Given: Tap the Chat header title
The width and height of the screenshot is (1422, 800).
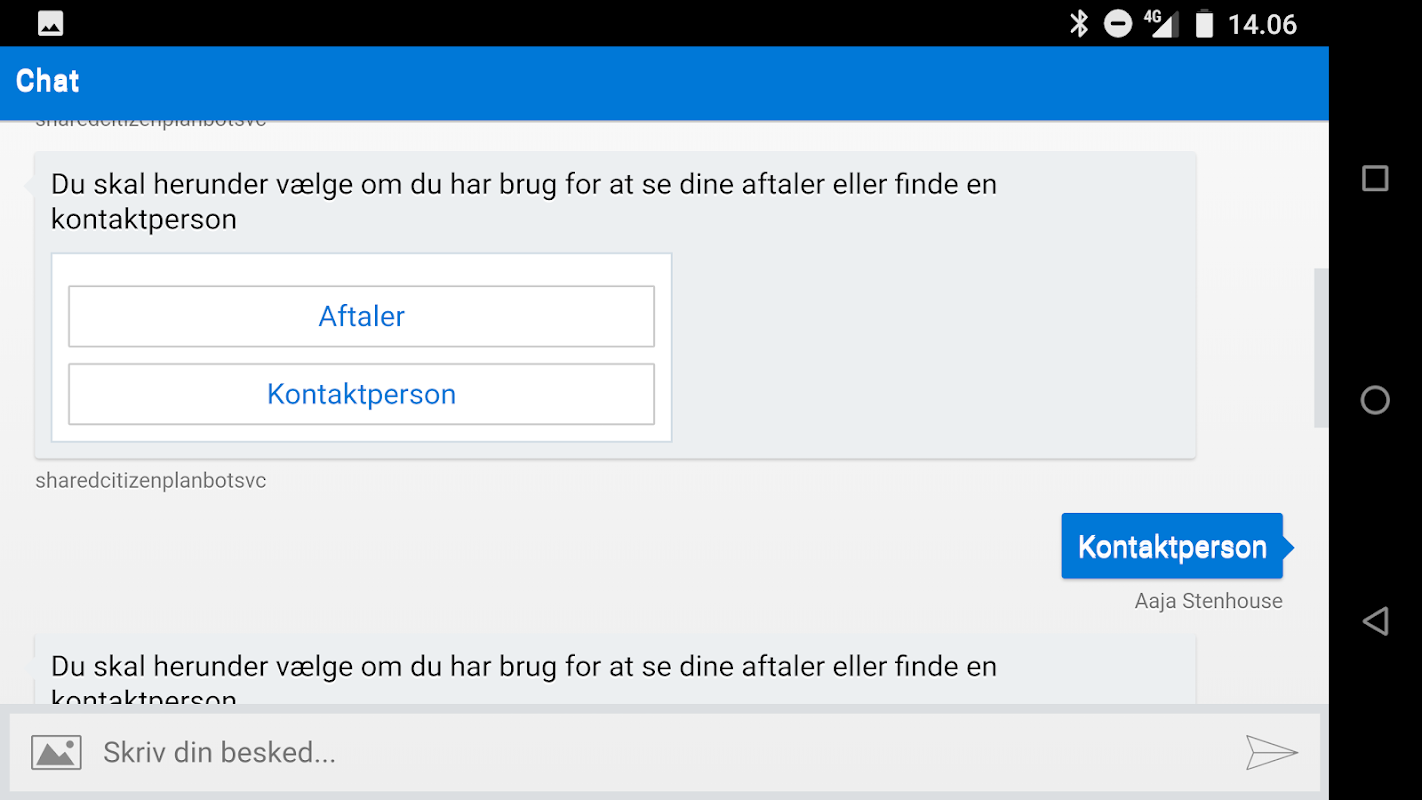Looking at the screenshot, I should [48, 81].
